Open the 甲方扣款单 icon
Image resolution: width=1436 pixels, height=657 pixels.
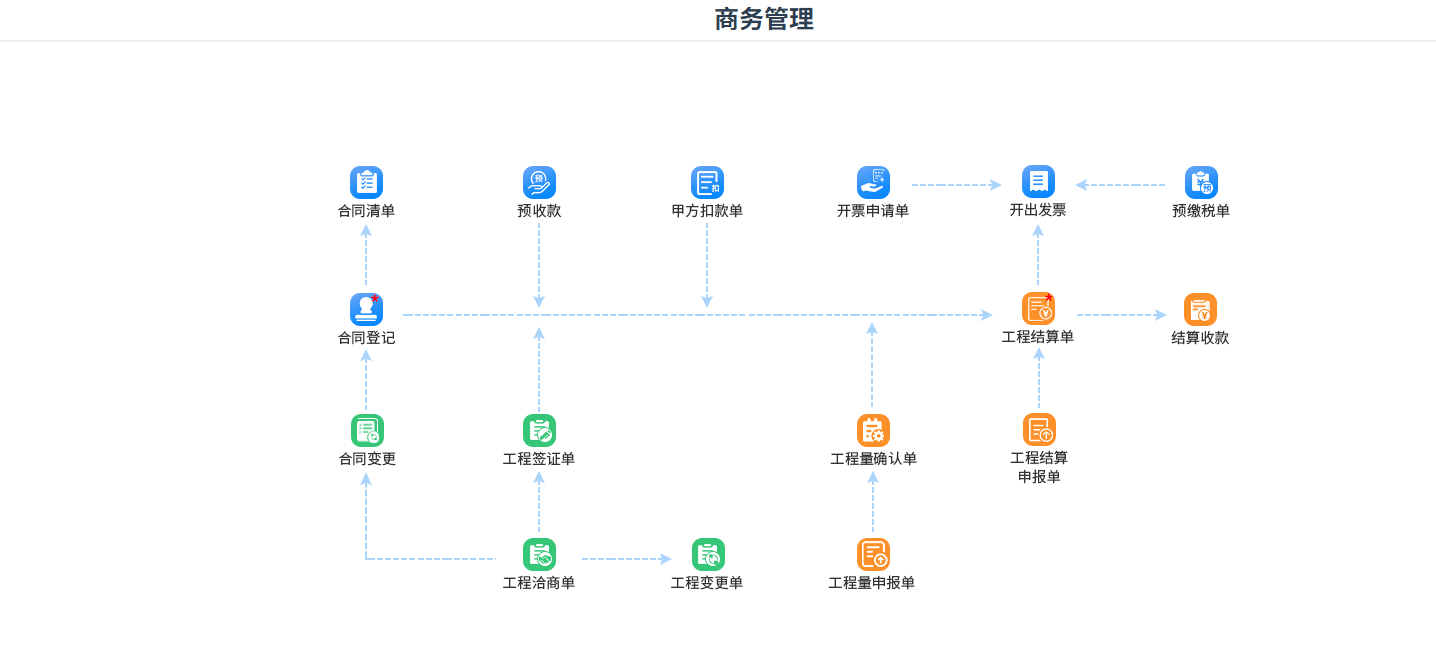[x=707, y=182]
